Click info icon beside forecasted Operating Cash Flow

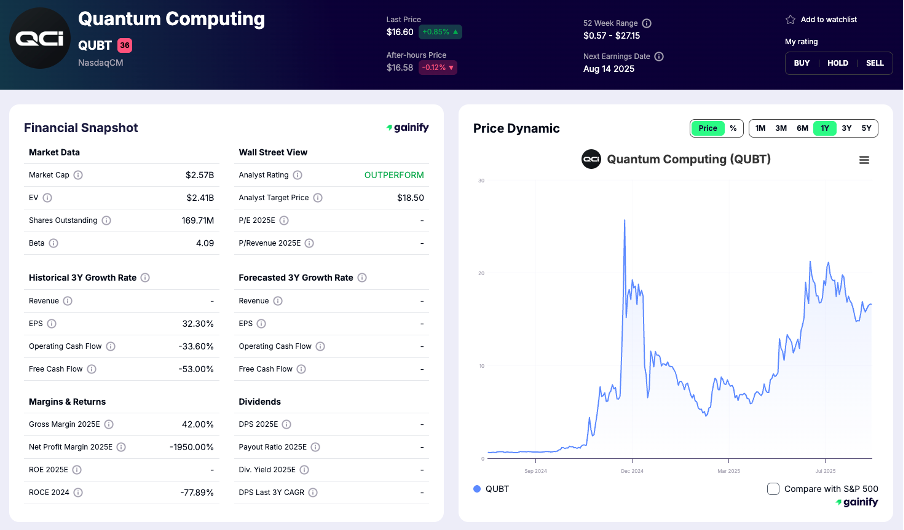320,346
